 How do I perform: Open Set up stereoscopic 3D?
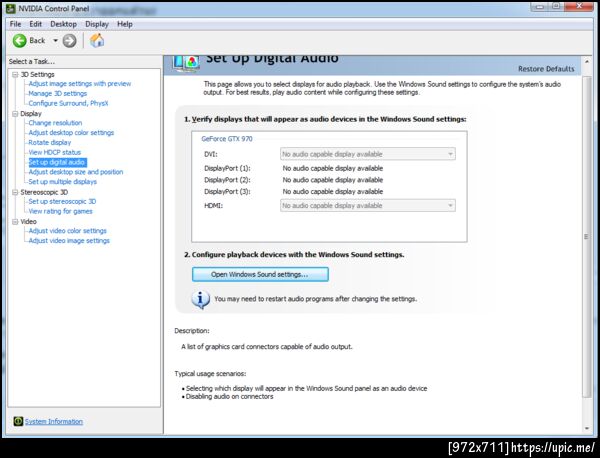(x=62, y=201)
